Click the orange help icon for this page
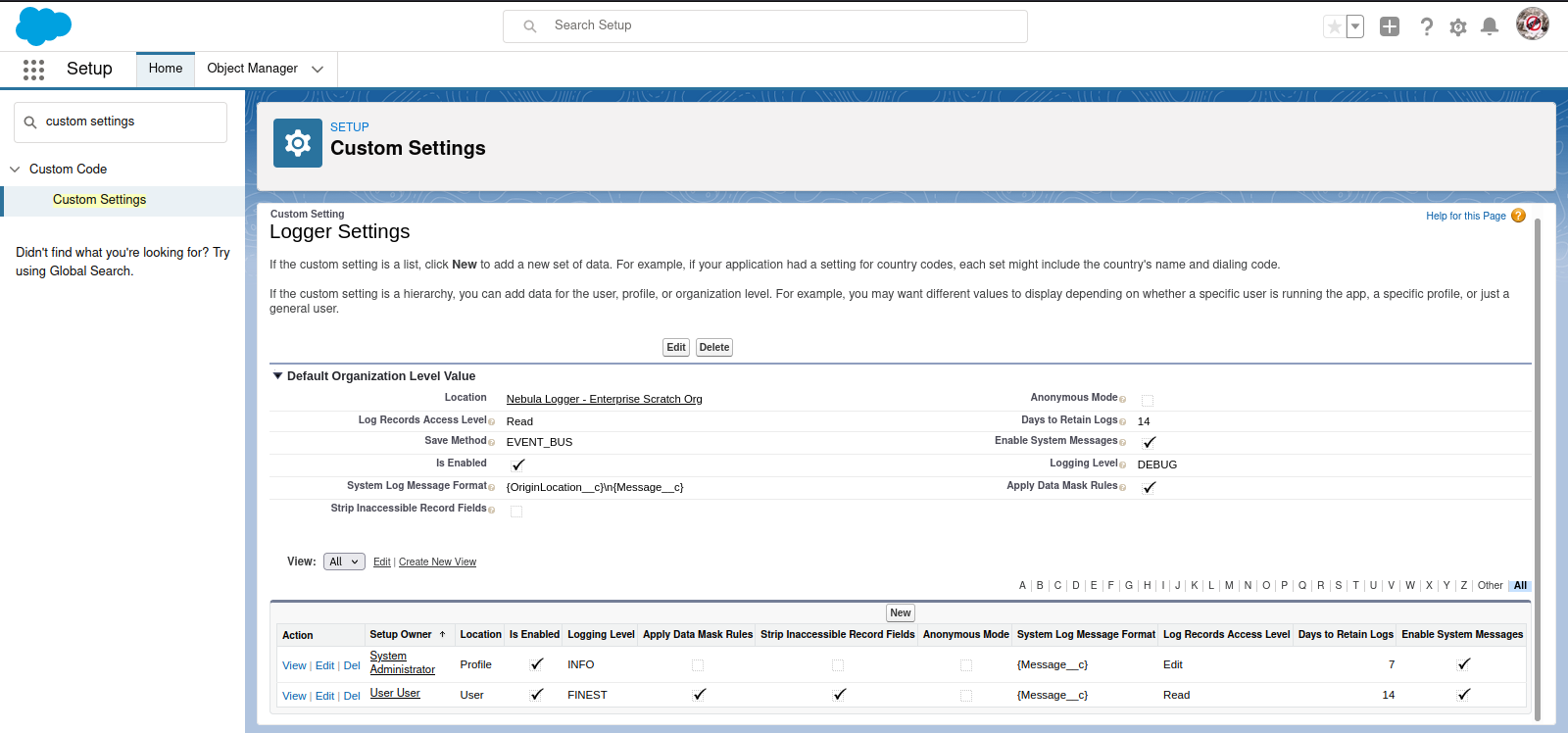Viewport: 1568px width, 733px height. tap(1518, 216)
